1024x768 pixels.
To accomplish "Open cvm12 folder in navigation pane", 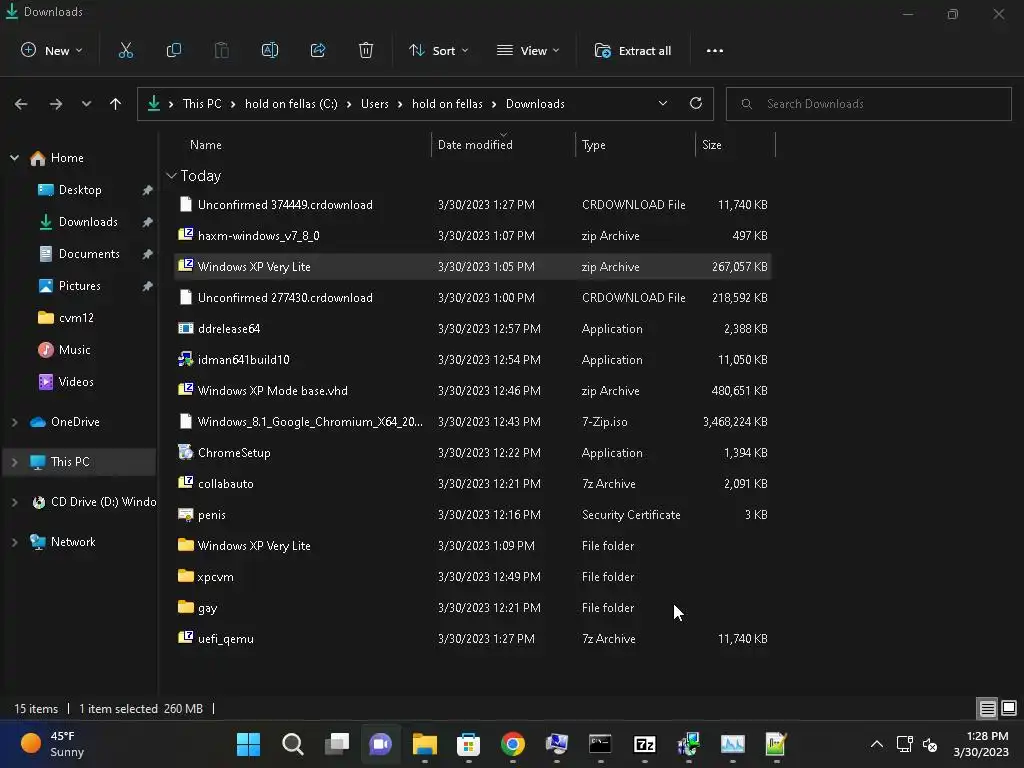I will 76,318.
